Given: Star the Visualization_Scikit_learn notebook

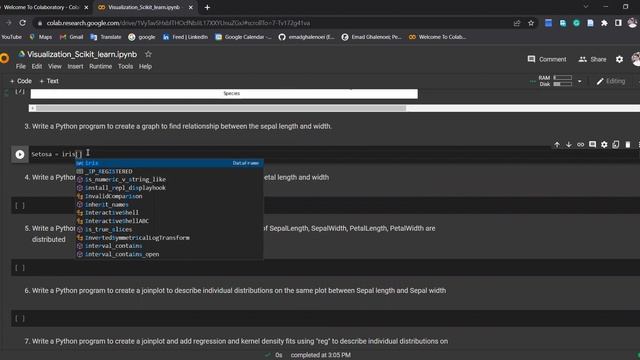Looking at the screenshot, I should coord(148,54).
